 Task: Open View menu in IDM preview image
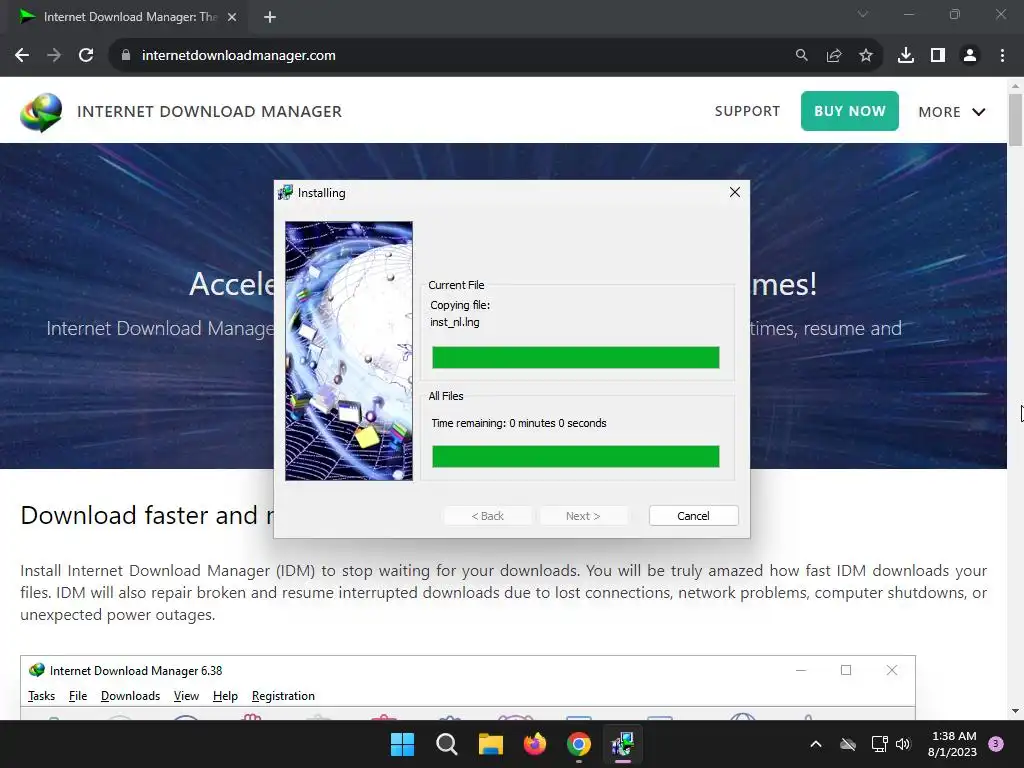pos(186,696)
